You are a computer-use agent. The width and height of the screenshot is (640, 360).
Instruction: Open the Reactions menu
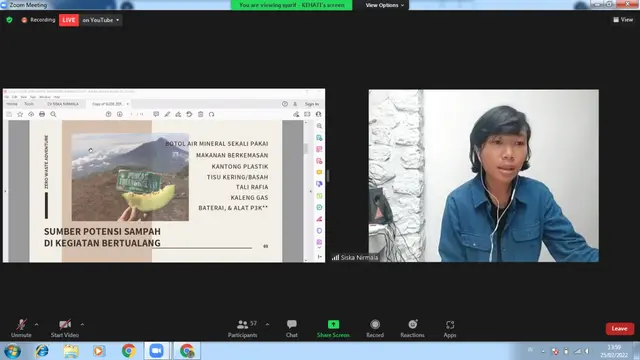point(412,328)
